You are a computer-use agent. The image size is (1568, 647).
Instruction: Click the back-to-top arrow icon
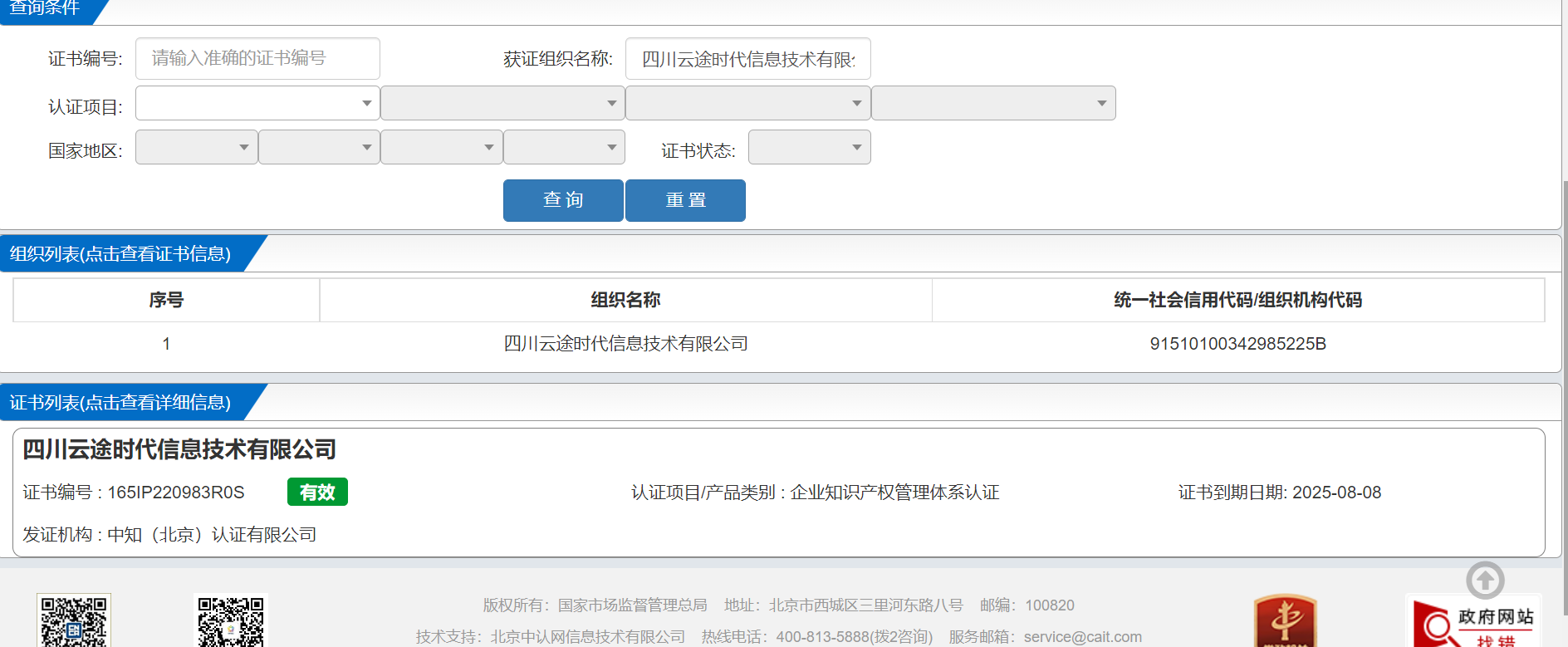pyautogui.click(x=1485, y=580)
